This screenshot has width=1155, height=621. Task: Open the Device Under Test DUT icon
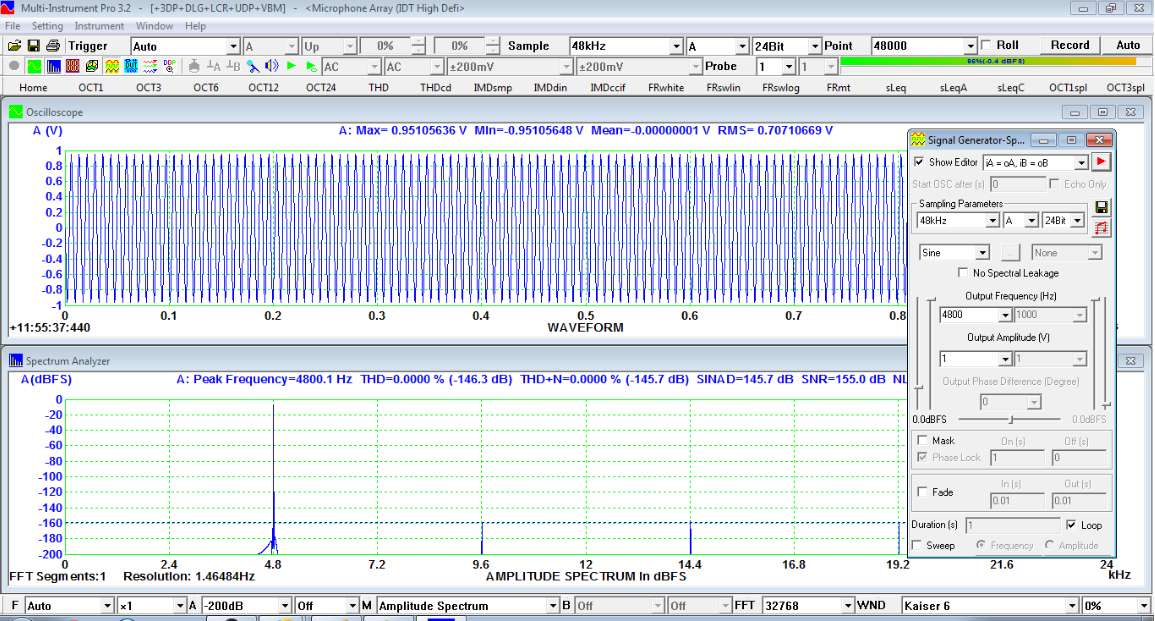130,66
